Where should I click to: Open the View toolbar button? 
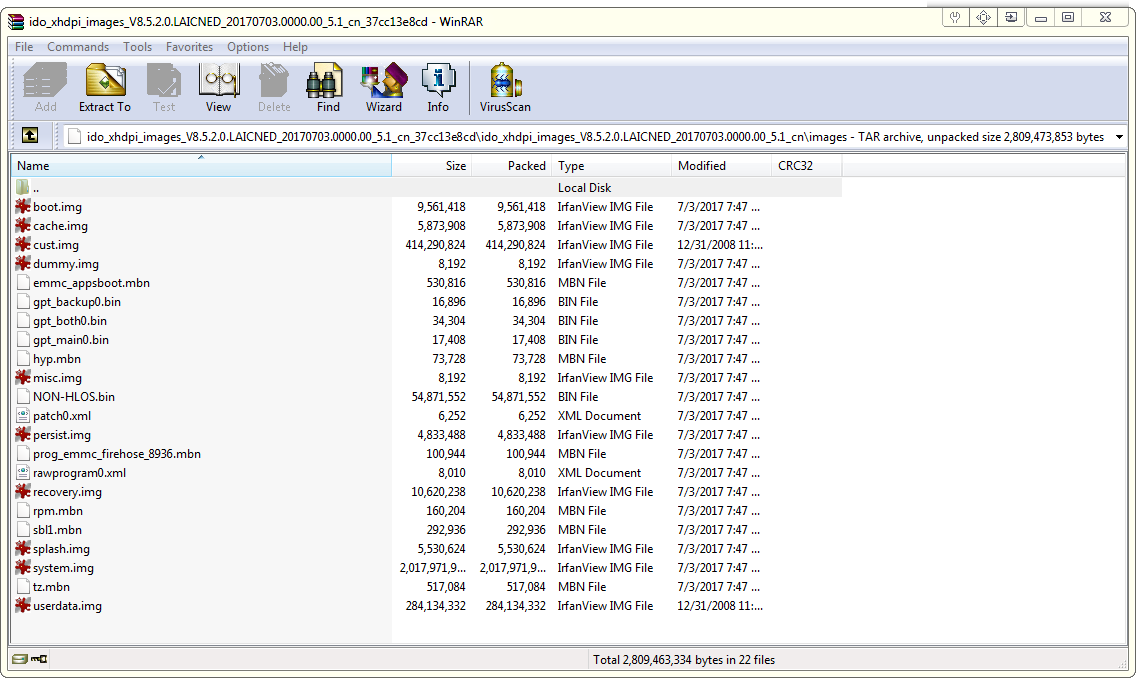218,88
